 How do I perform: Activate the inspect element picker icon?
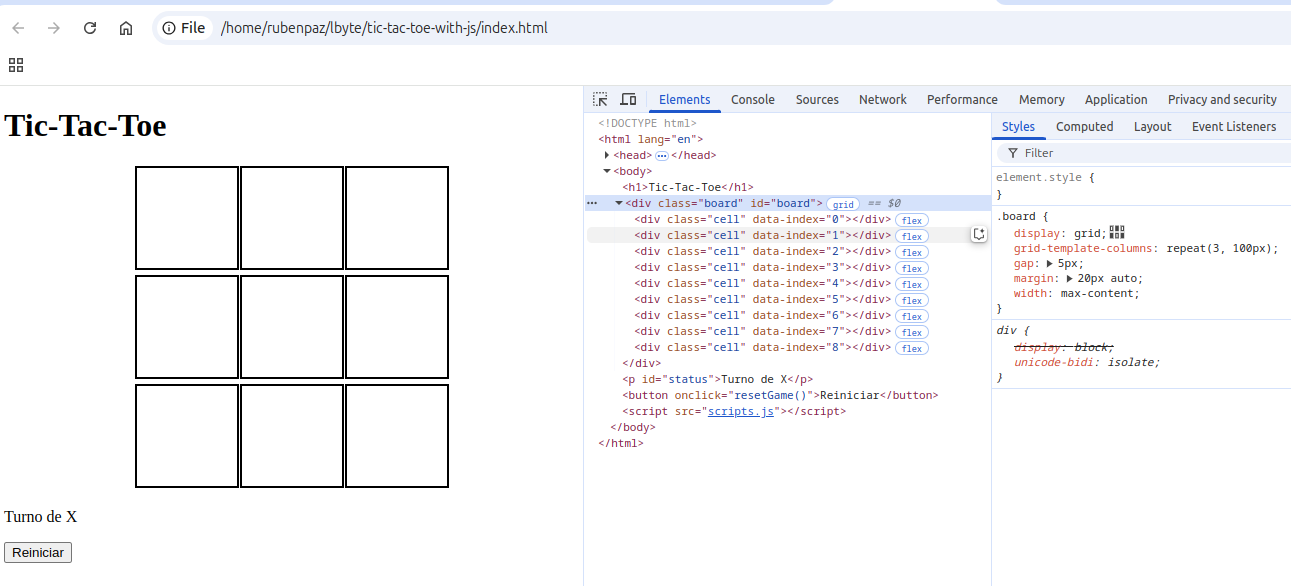pyautogui.click(x=600, y=100)
